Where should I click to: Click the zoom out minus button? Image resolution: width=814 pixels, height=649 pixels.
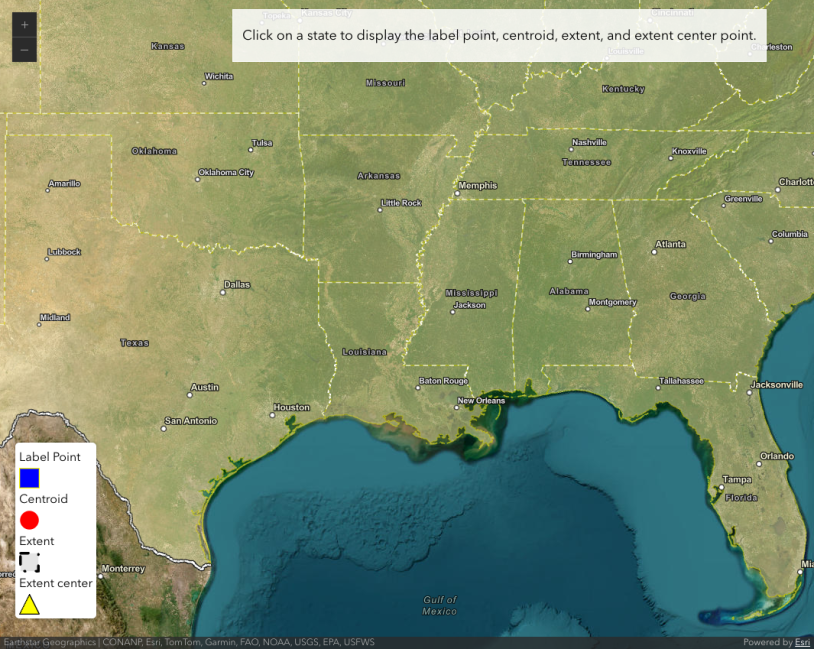pos(24,49)
